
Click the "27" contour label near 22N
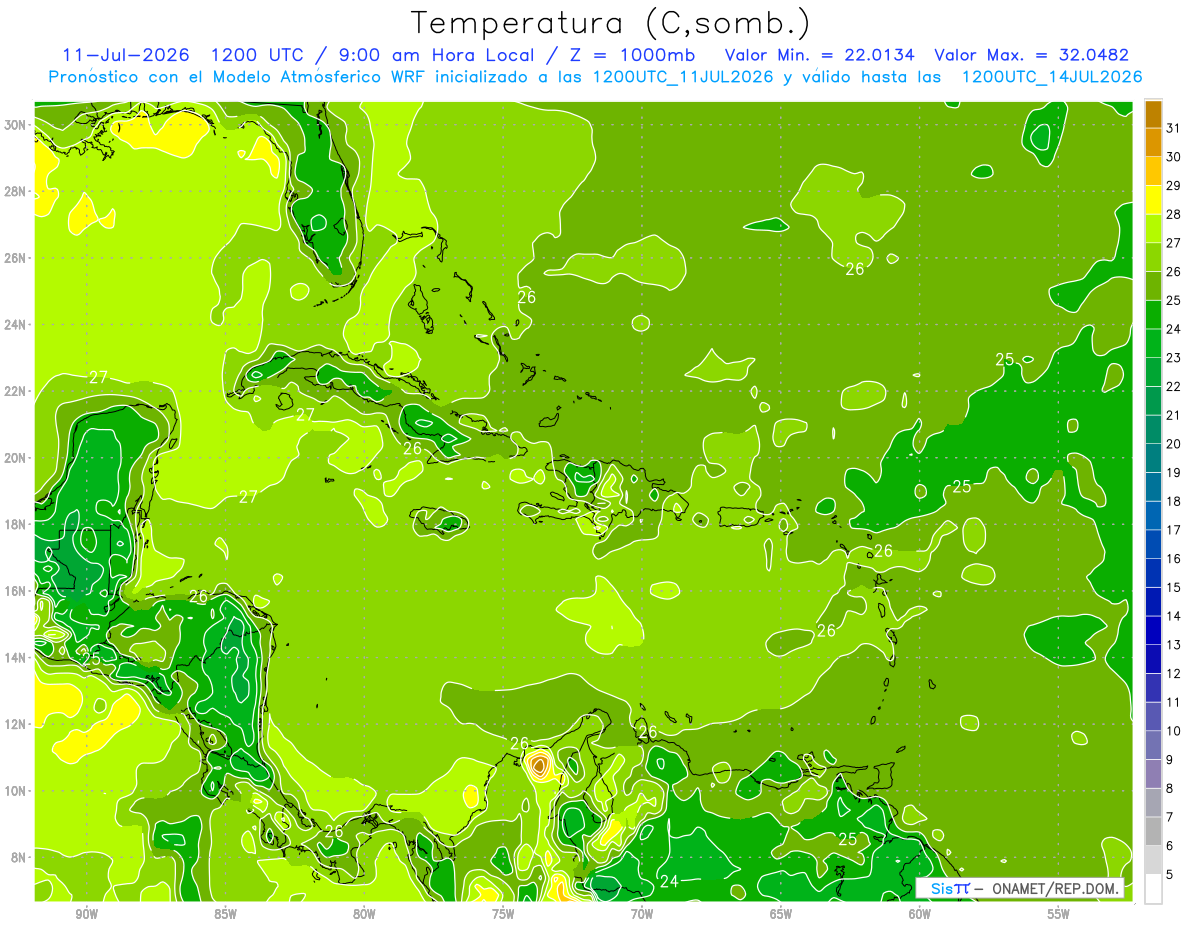point(98,377)
